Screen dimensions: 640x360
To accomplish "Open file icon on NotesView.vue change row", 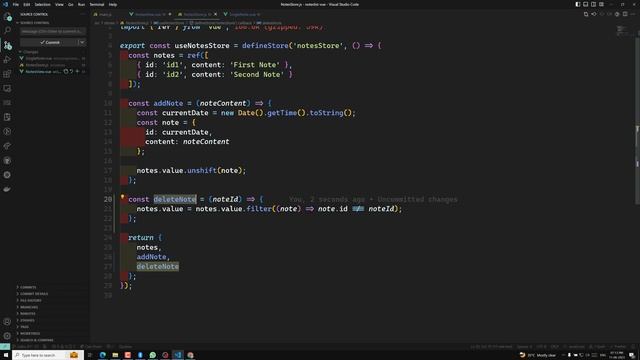I will 66,71.
